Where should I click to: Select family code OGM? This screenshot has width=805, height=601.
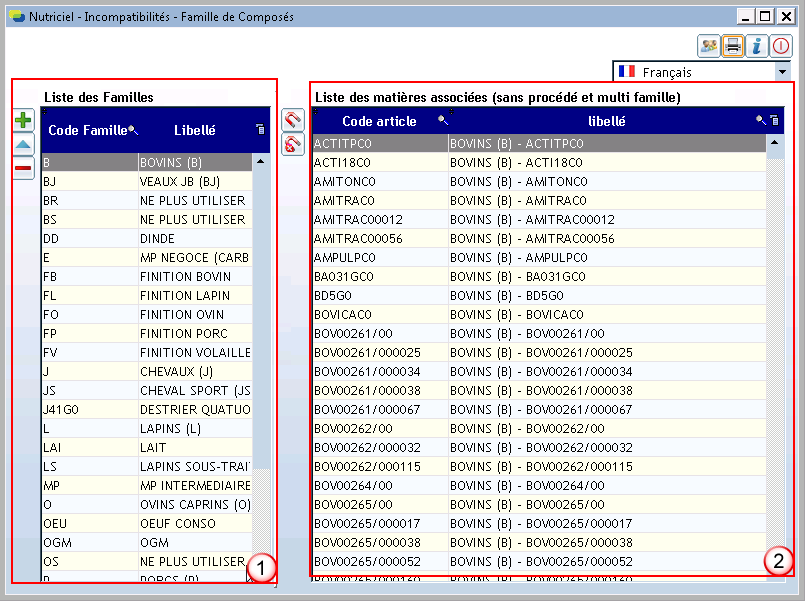(58, 542)
